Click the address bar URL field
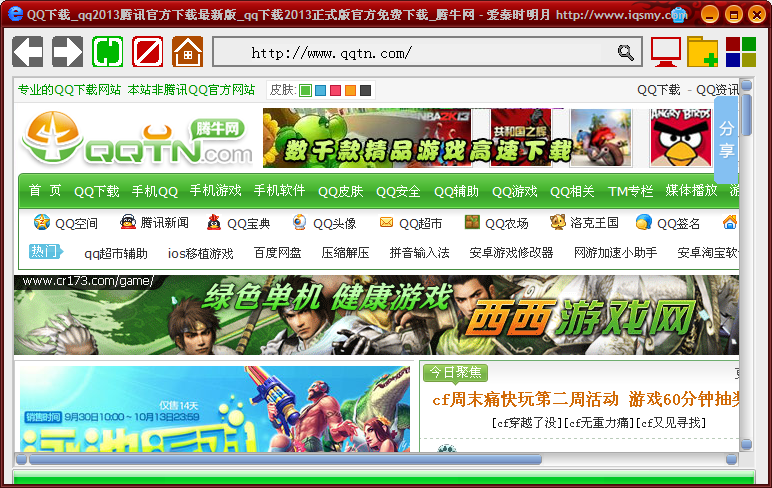772x488 pixels. (414, 52)
